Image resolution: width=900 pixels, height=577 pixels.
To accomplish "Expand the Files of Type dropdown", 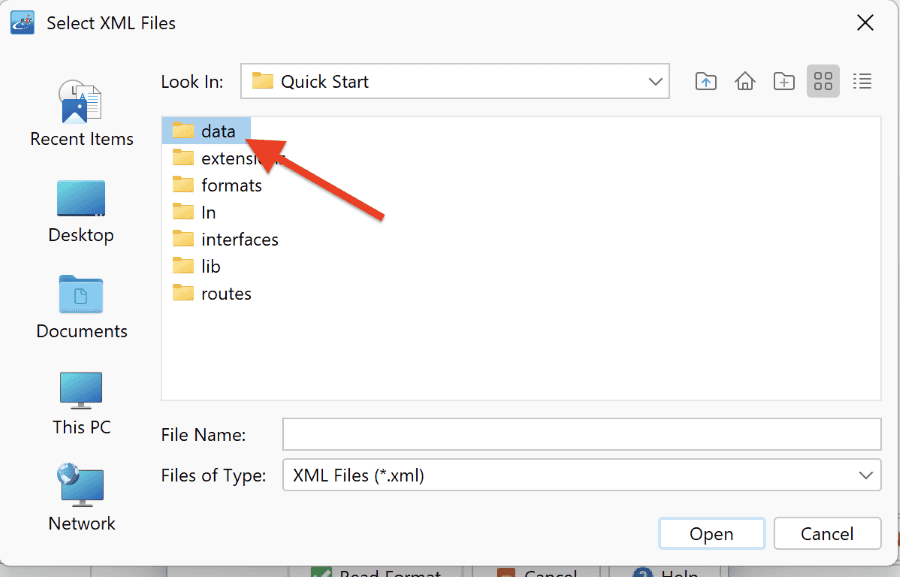I will 866,475.
